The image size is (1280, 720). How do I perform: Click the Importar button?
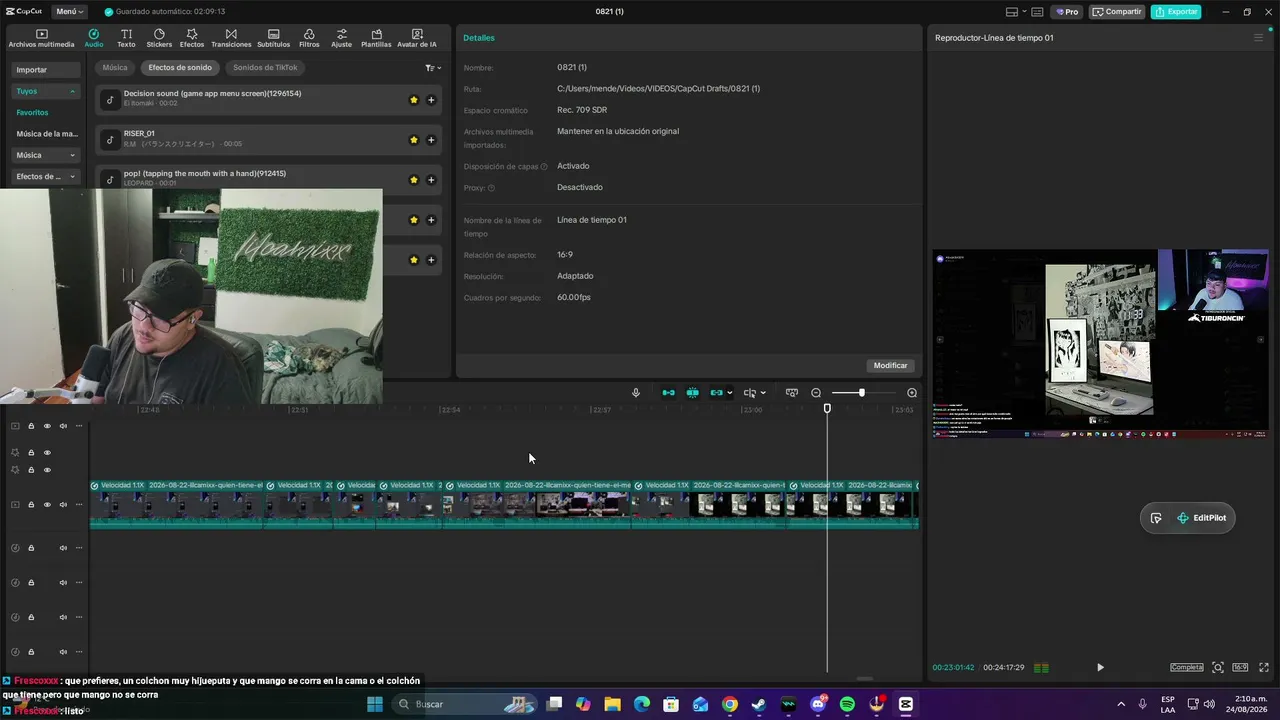[x=46, y=70]
